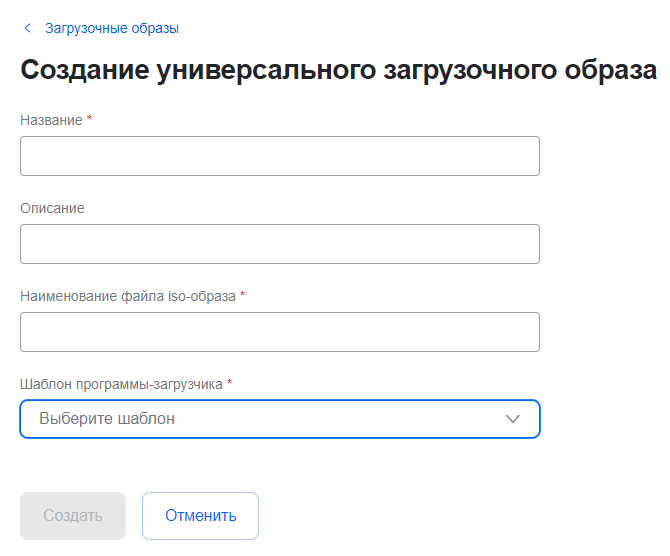
Task: Click the asterisk after Шаблон программы-загрузчика
Action: coord(230,383)
